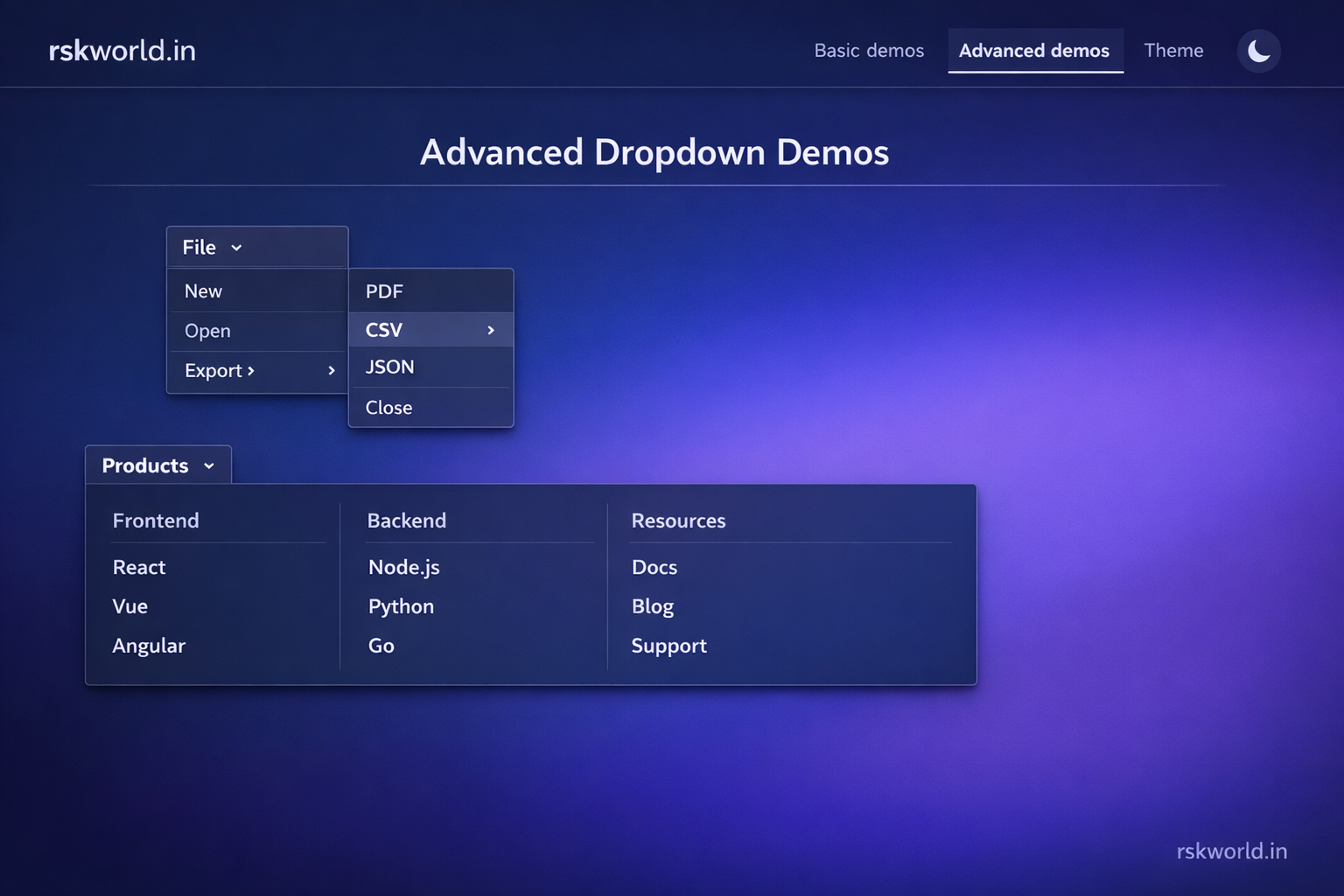Choose PDF export option
Viewport: 1344px width, 896px height.
384,290
